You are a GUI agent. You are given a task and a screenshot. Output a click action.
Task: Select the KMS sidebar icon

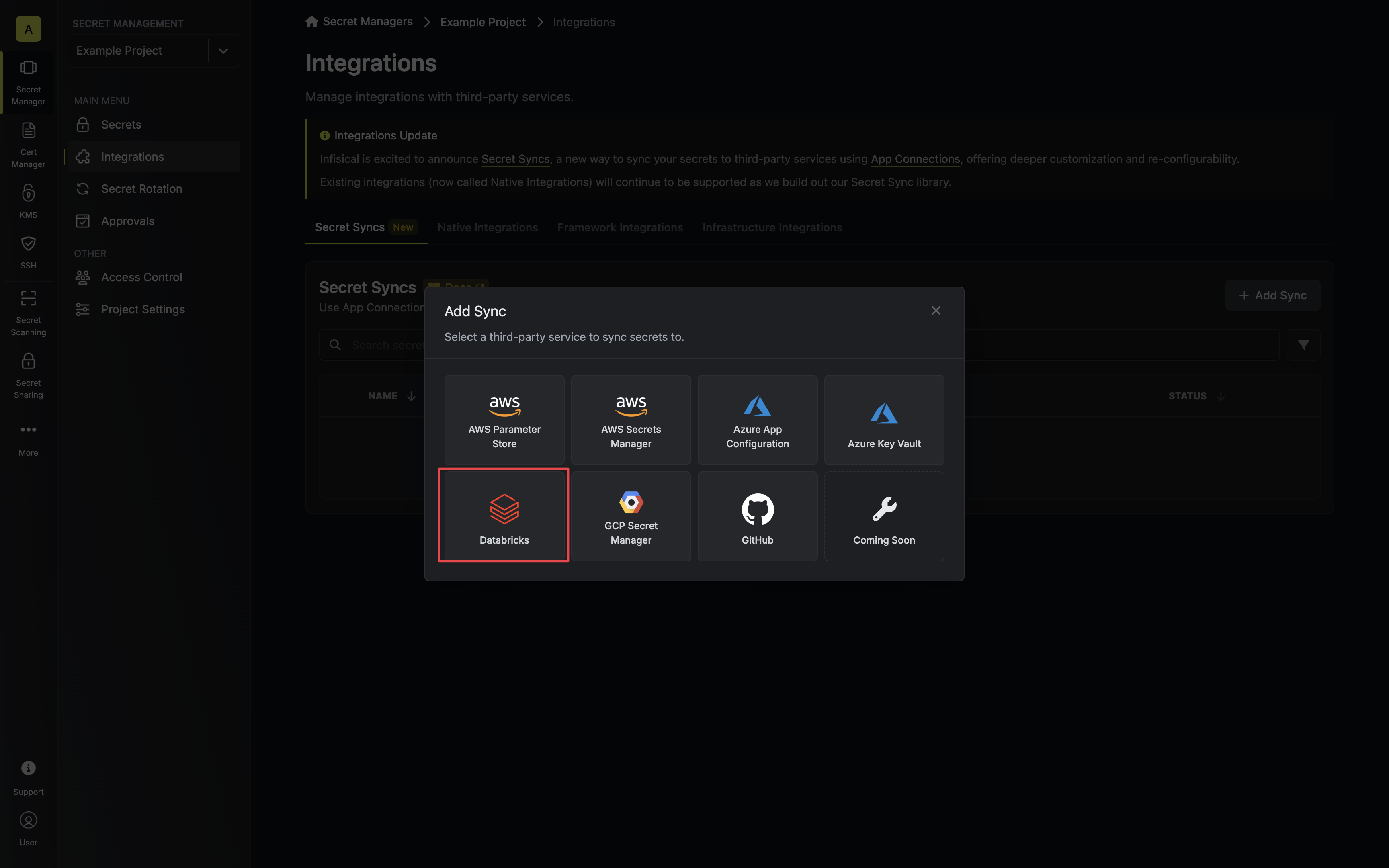pyautogui.click(x=28, y=201)
